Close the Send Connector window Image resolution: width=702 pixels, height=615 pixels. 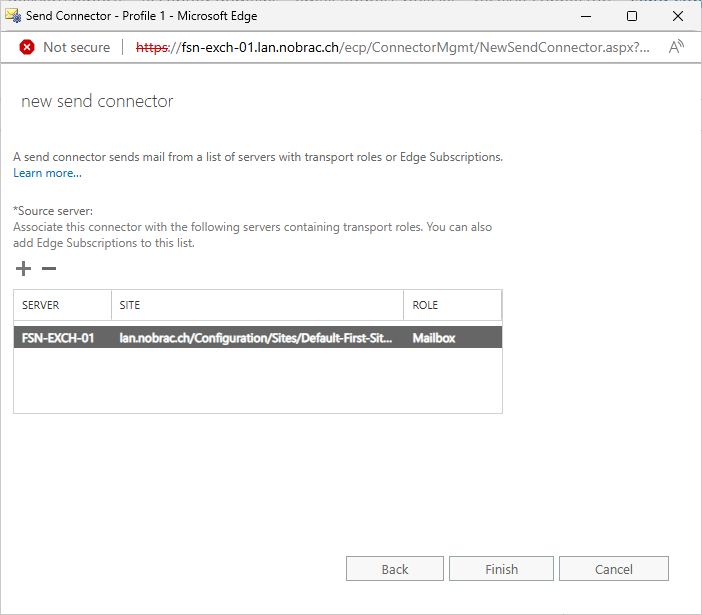pyautogui.click(x=678, y=16)
